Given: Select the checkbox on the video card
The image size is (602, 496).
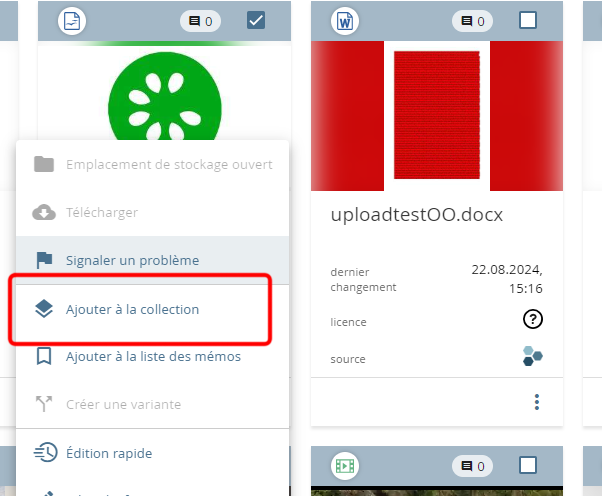Looking at the screenshot, I should click(x=528, y=465).
